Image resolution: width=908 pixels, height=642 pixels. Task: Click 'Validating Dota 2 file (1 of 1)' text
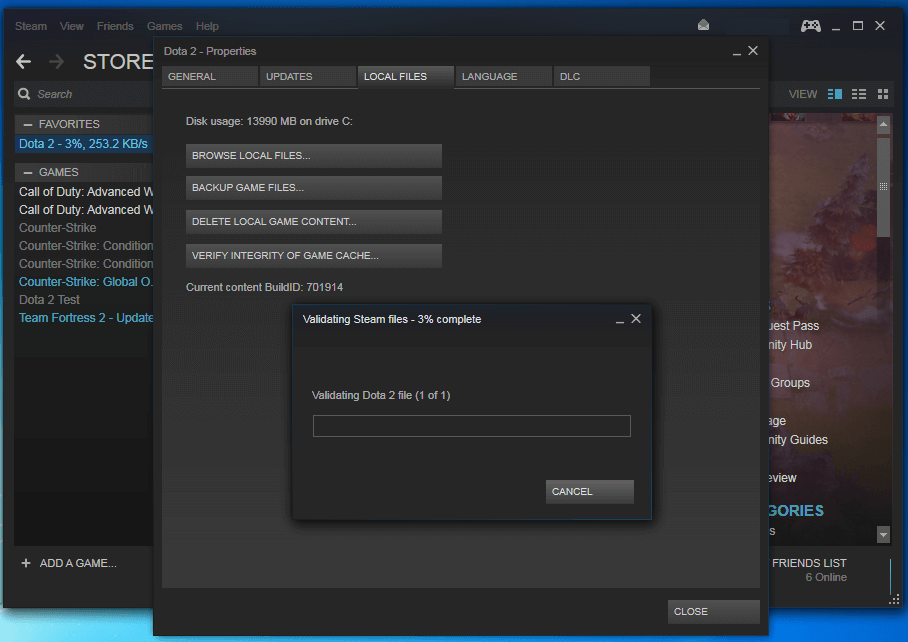coord(381,395)
